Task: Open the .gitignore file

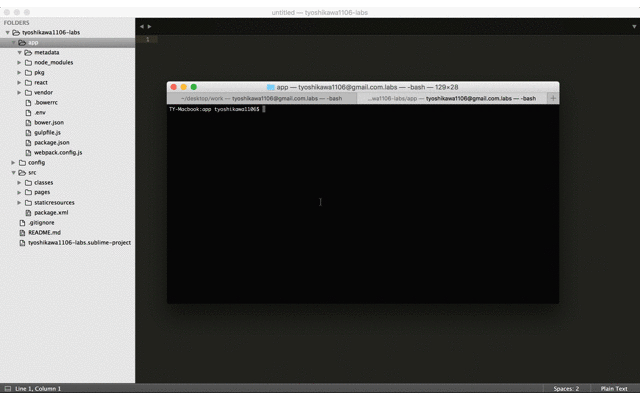Action: (41, 222)
